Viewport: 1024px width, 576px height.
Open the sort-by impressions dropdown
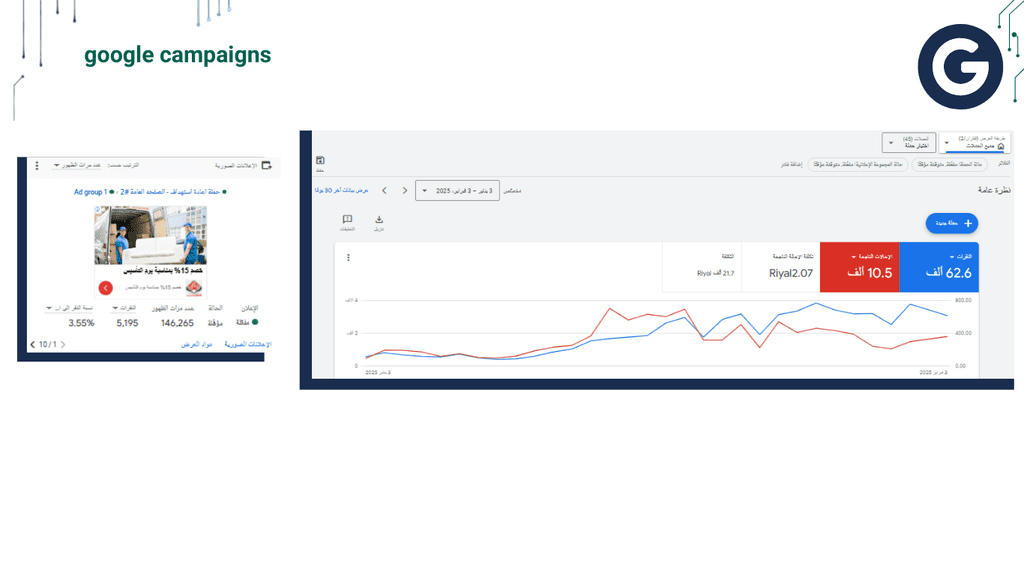pyautogui.click(x=77, y=166)
